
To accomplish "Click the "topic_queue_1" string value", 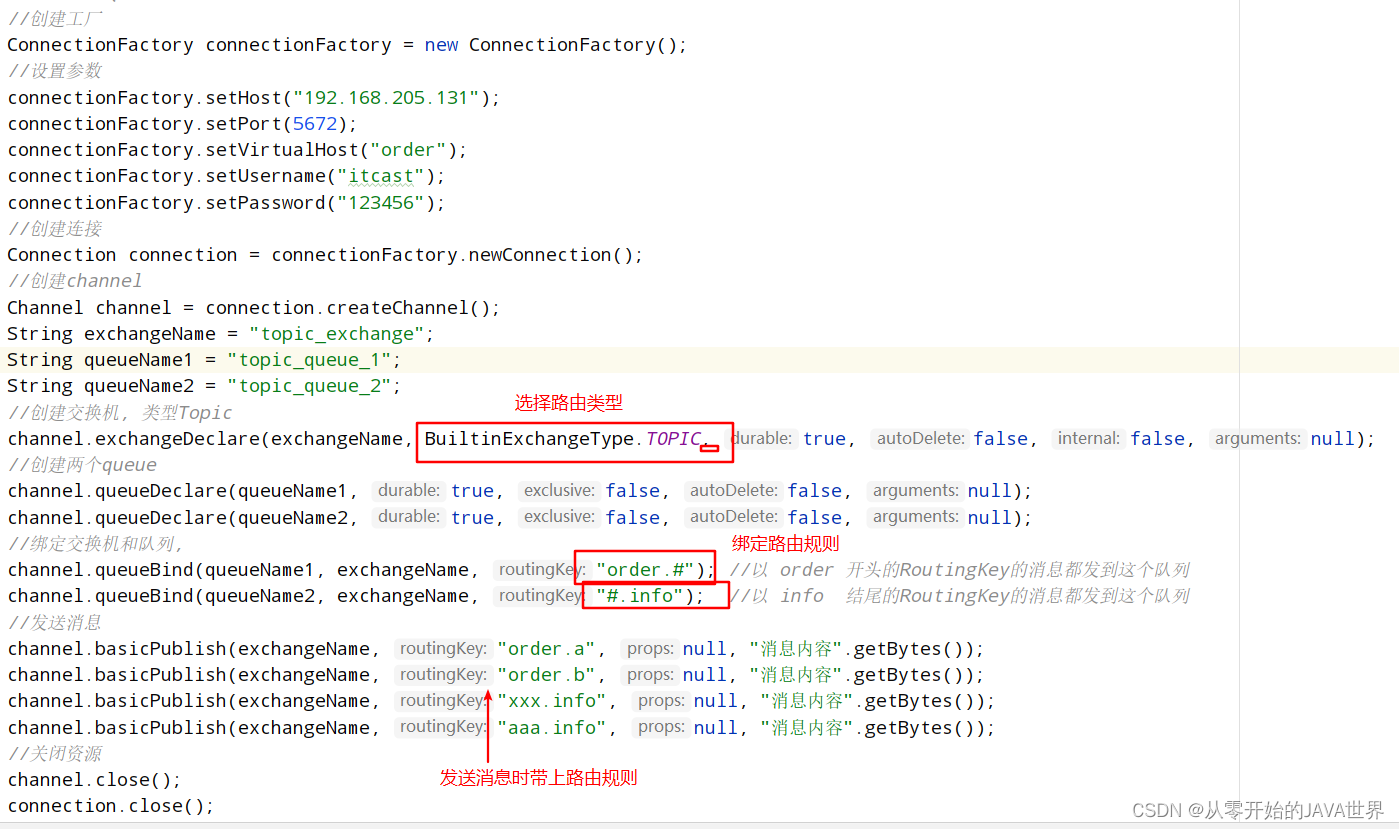I will tap(309, 359).
